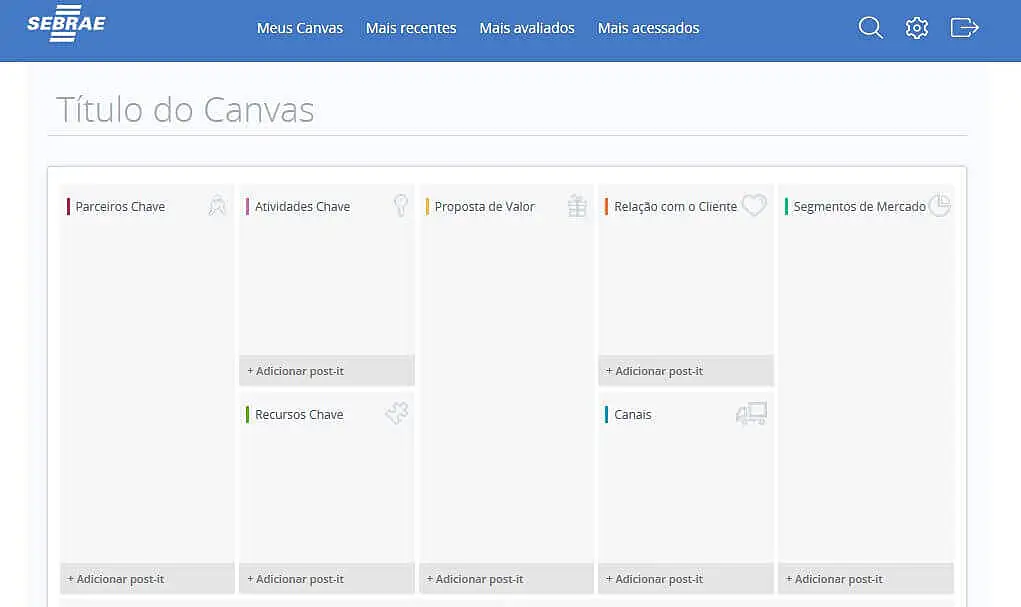Click the truck icon on Canais block
Image resolution: width=1021 pixels, height=607 pixels.
[751, 413]
